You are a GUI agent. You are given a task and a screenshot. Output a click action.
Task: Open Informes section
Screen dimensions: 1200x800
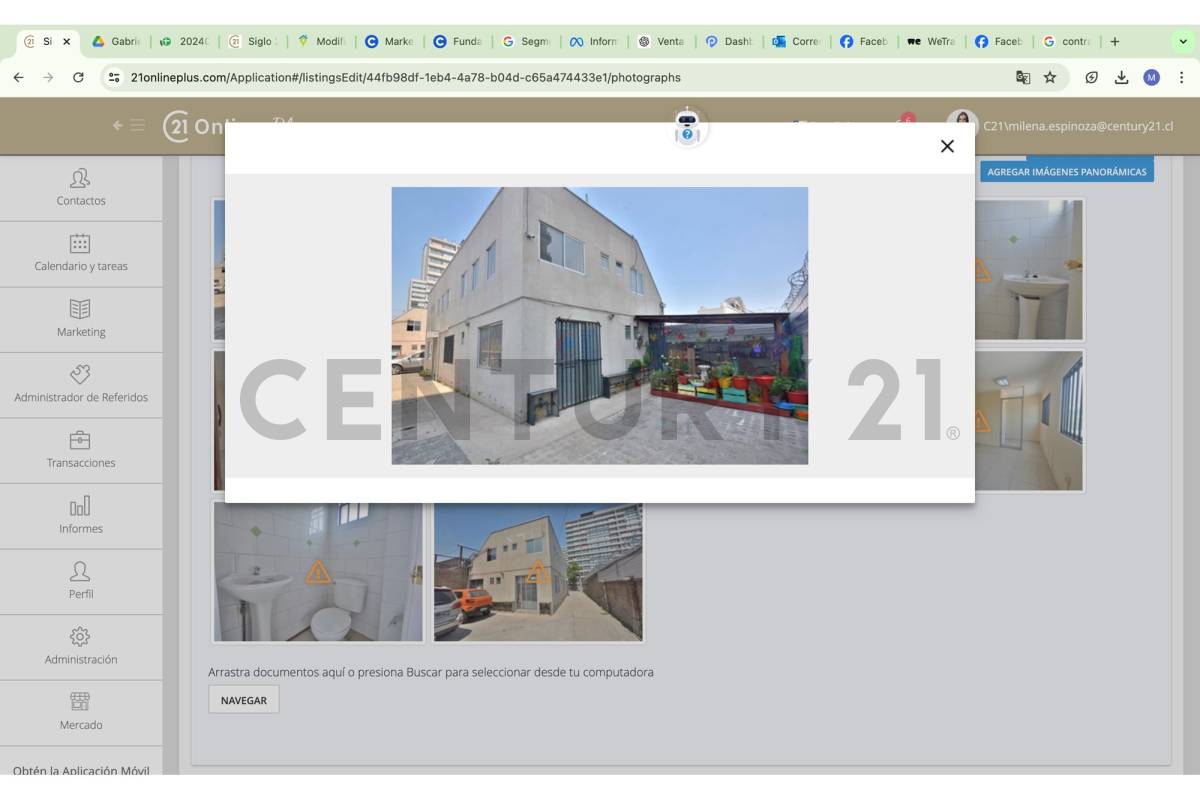[x=81, y=516]
